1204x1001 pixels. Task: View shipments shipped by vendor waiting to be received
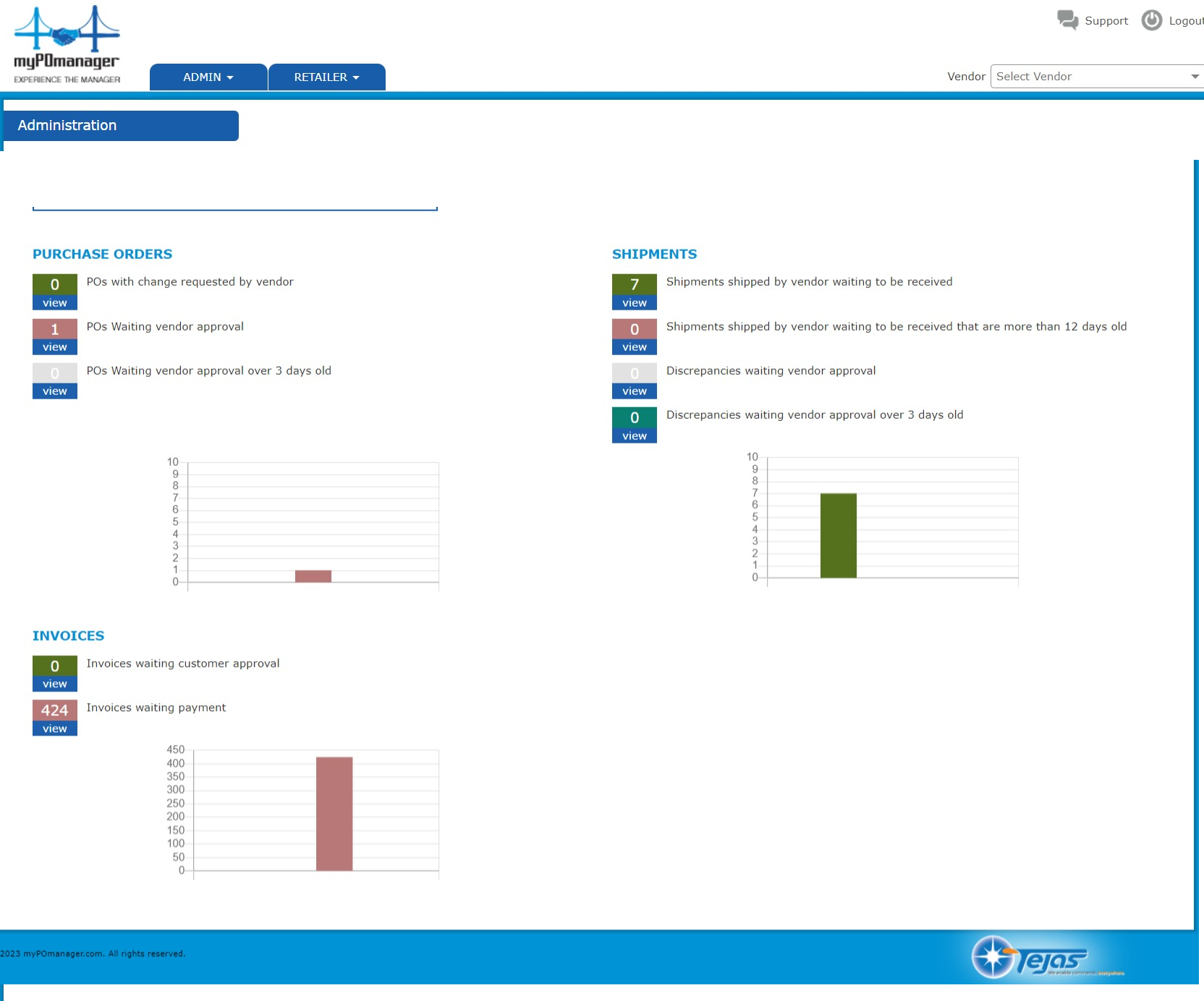[x=634, y=302]
